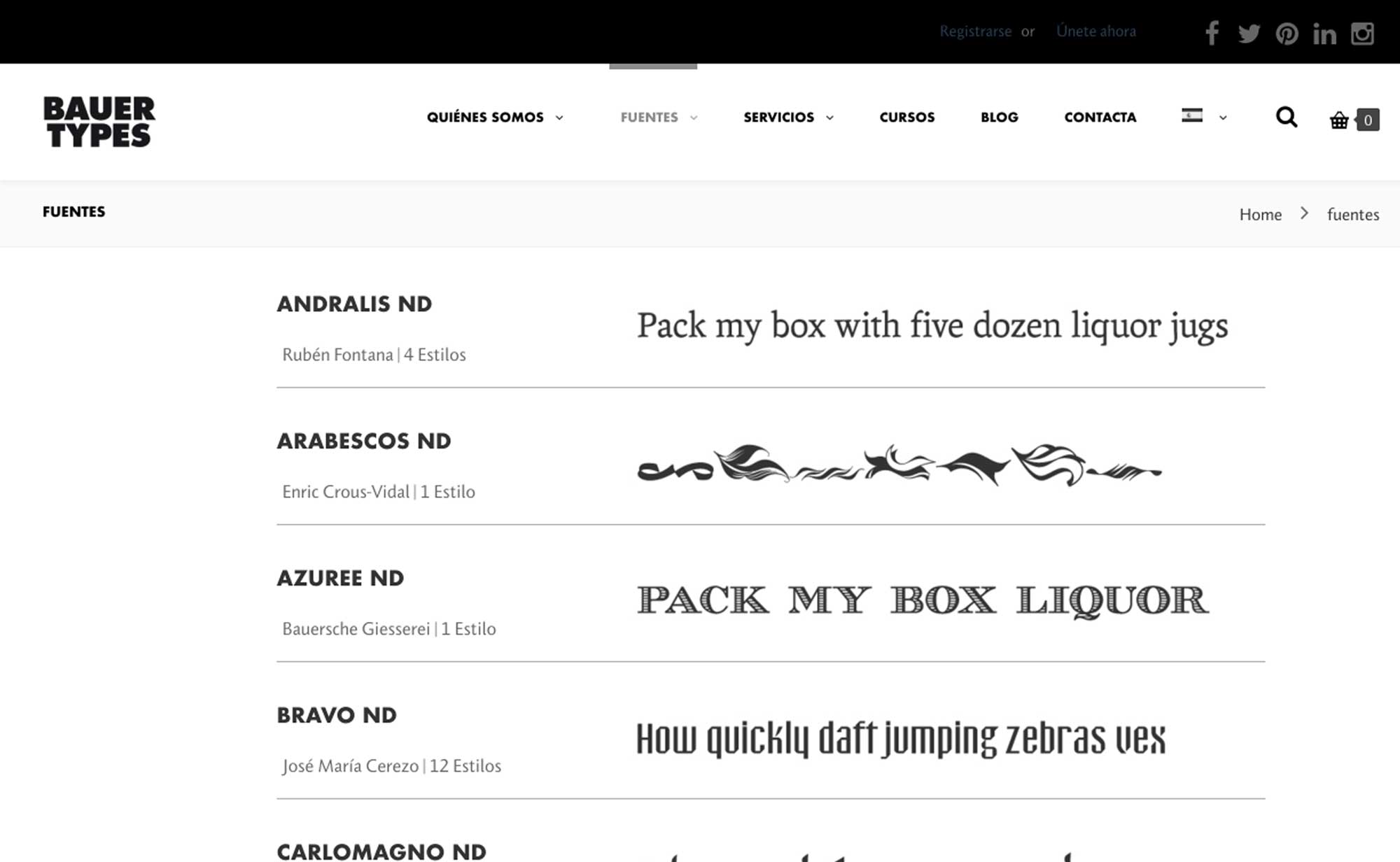1400x862 pixels.
Task: Go to the Cursos menu item
Action: pyautogui.click(x=907, y=117)
